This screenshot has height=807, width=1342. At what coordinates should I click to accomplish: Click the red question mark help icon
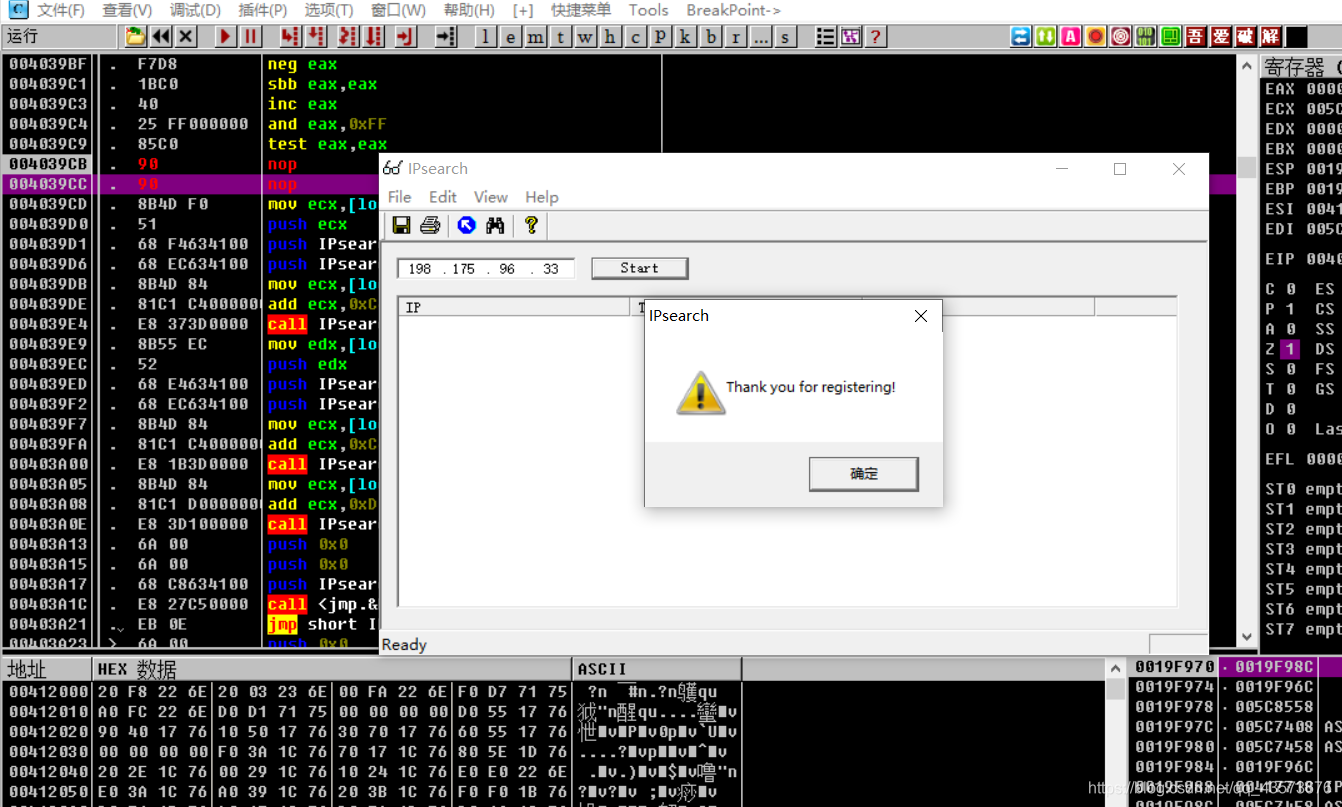click(x=876, y=37)
